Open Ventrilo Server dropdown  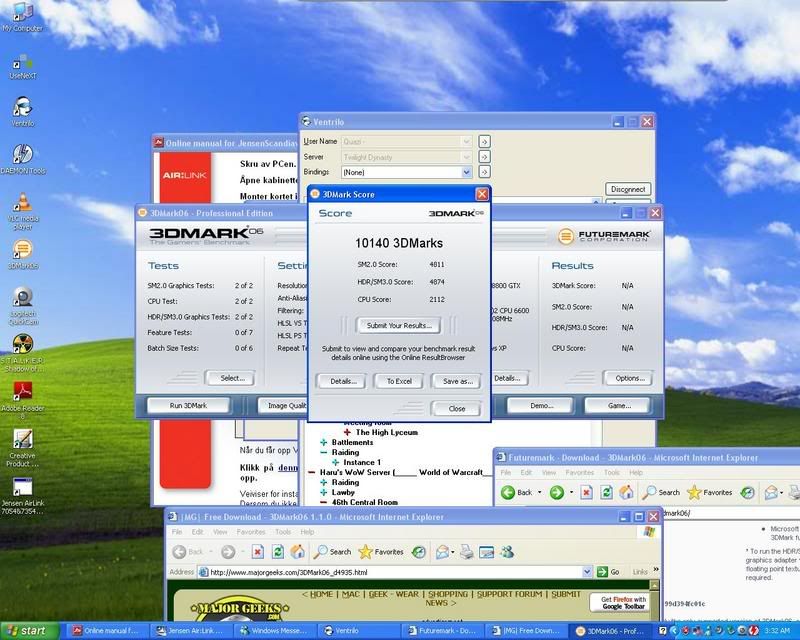466,157
